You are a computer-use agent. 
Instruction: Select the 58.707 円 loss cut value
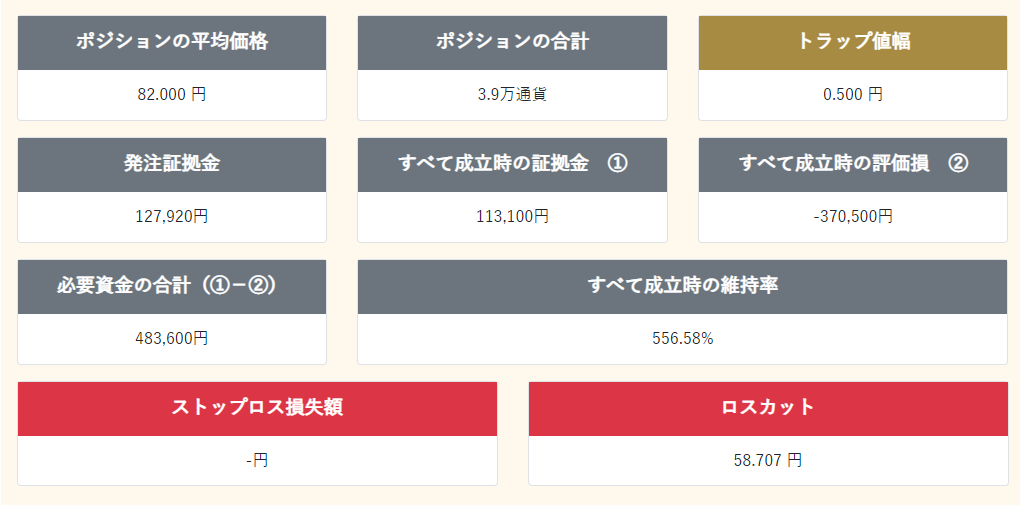coord(768,461)
